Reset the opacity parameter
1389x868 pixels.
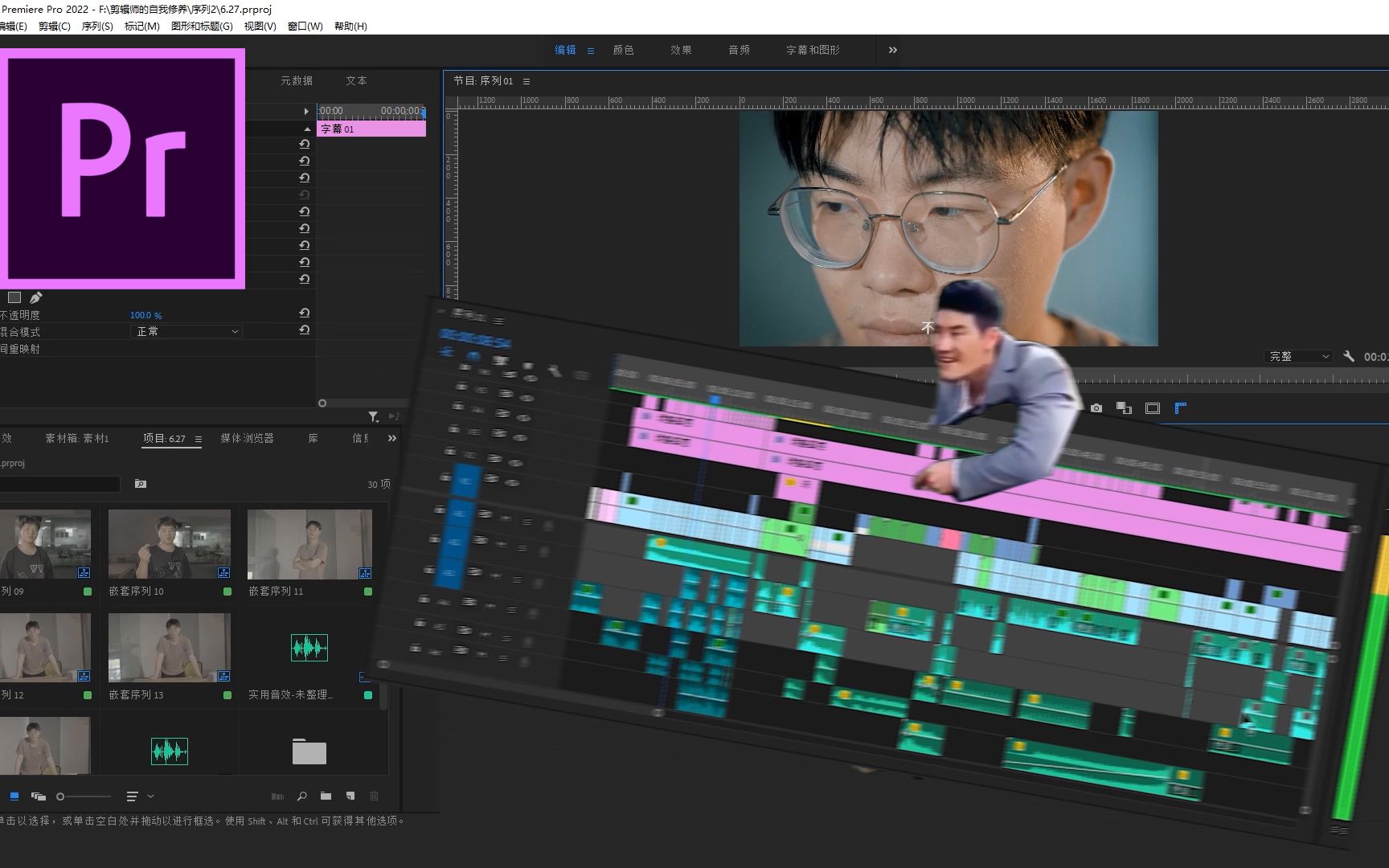[x=304, y=313]
